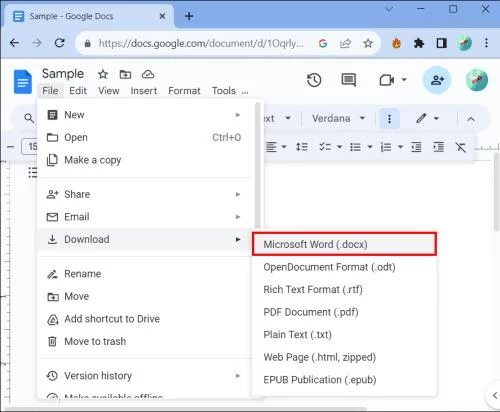500x412 pixels.
Task: Bookmark this page with the star
Action: point(368,43)
